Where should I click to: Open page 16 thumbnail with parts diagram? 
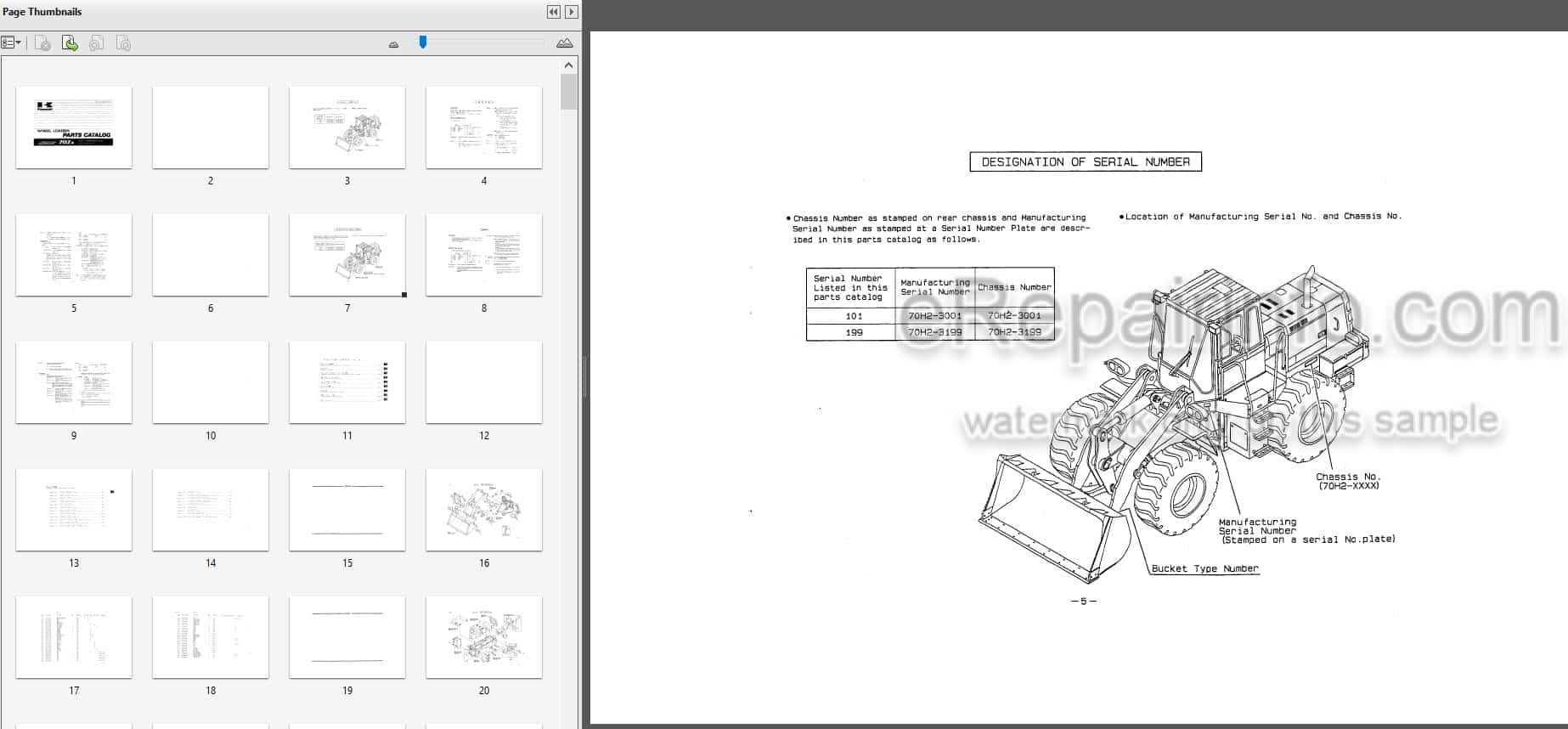tap(484, 510)
